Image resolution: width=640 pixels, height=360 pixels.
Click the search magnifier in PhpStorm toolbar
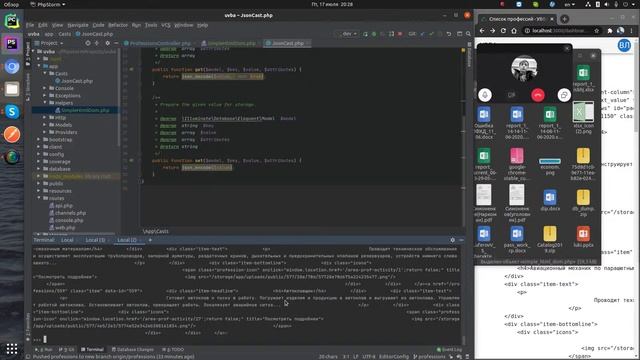tap(468, 34)
